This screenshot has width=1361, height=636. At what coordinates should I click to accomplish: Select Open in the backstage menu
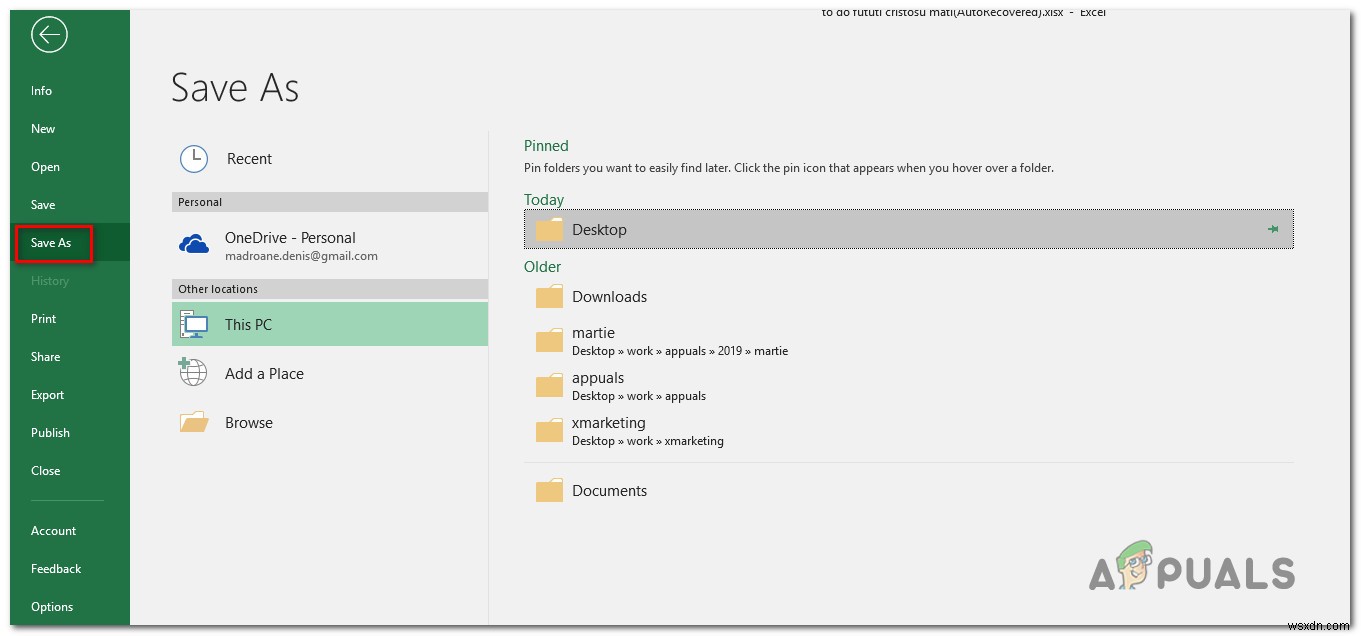[x=45, y=167]
